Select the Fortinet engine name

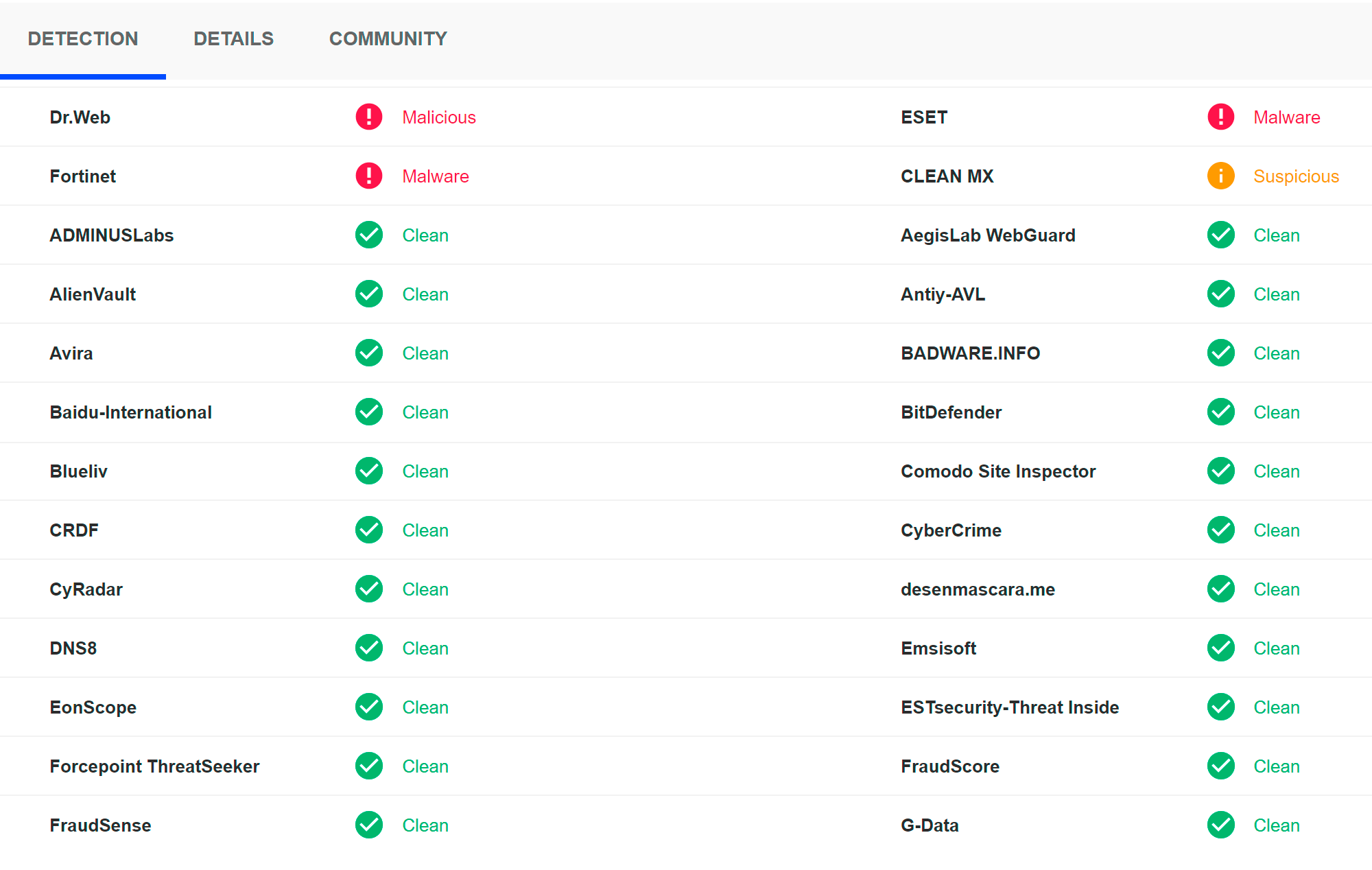(83, 176)
